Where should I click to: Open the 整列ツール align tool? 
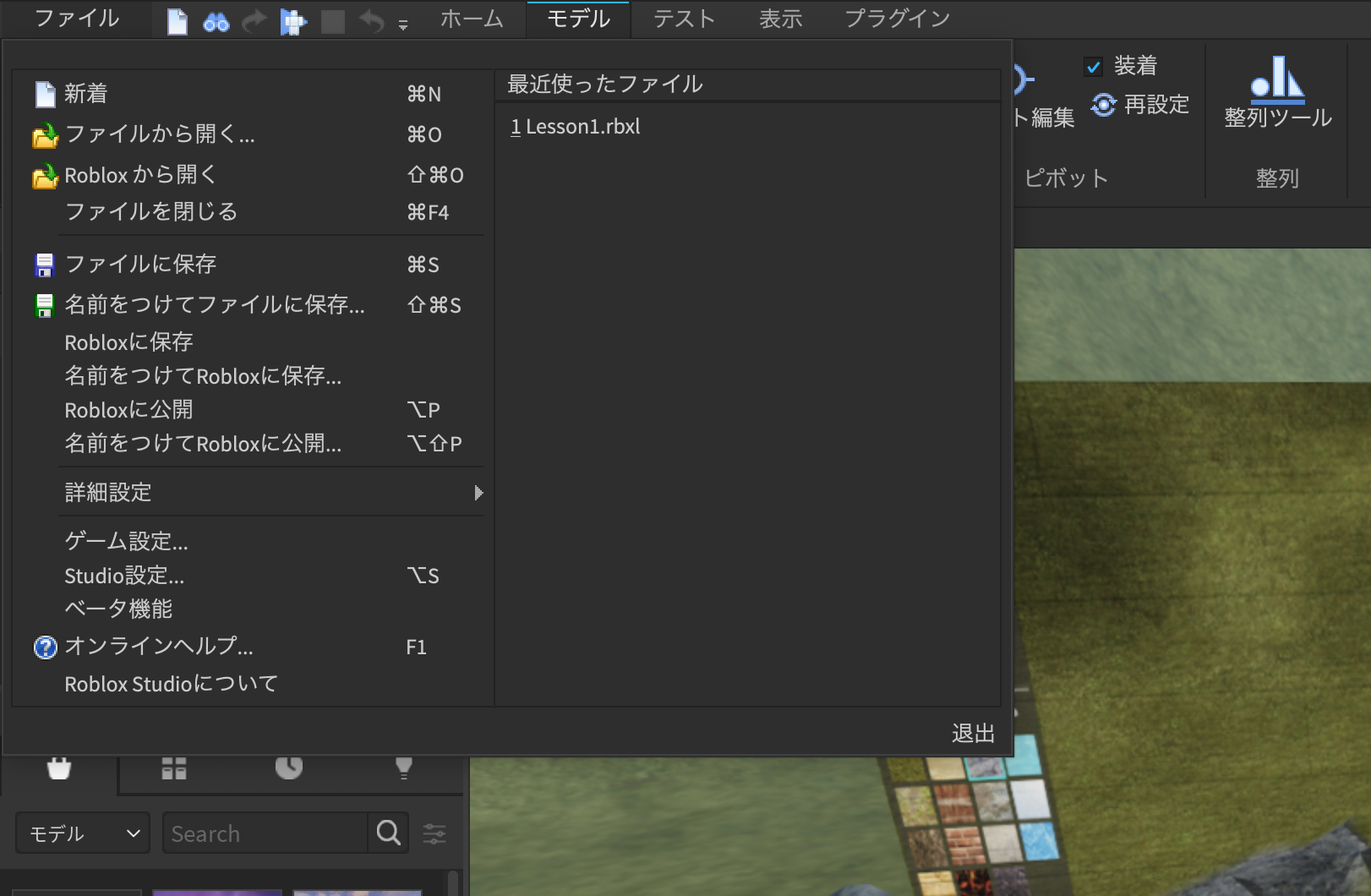pyautogui.click(x=1278, y=92)
